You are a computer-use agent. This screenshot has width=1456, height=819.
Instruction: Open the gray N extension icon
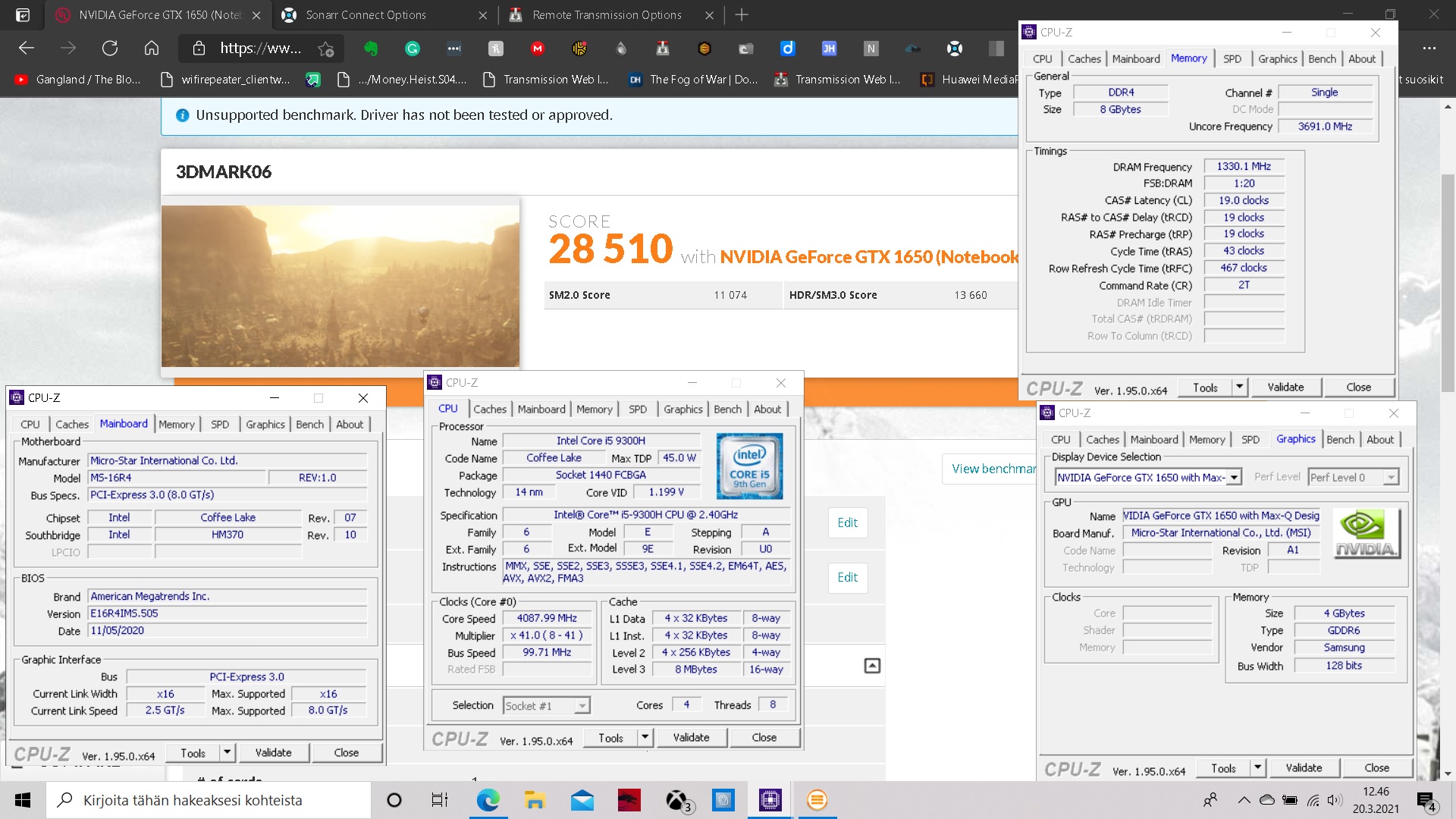coord(871,49)
